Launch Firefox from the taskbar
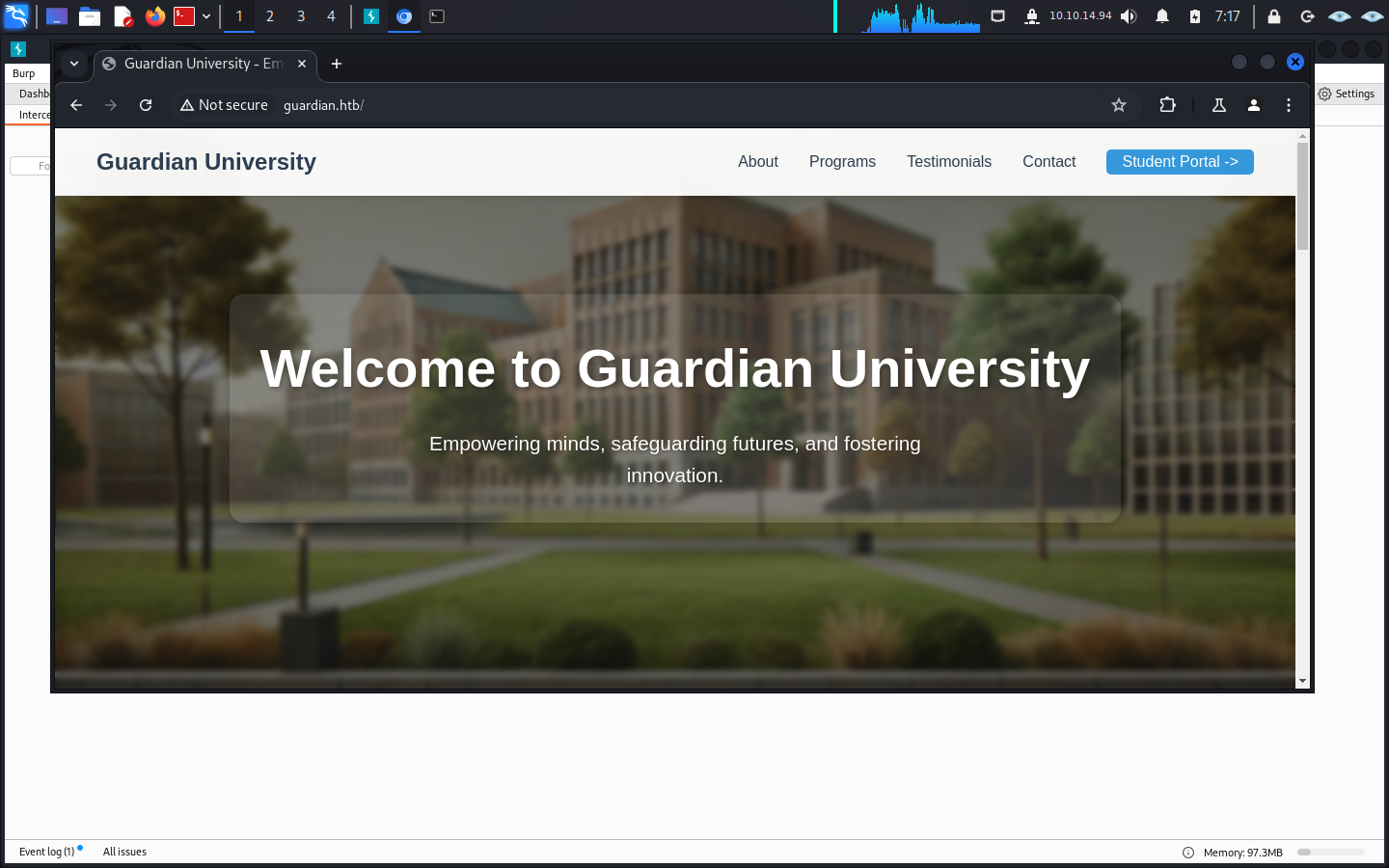Image resolution: width=1389 pixels, height=868 pixels. click(x=154, y=16)
